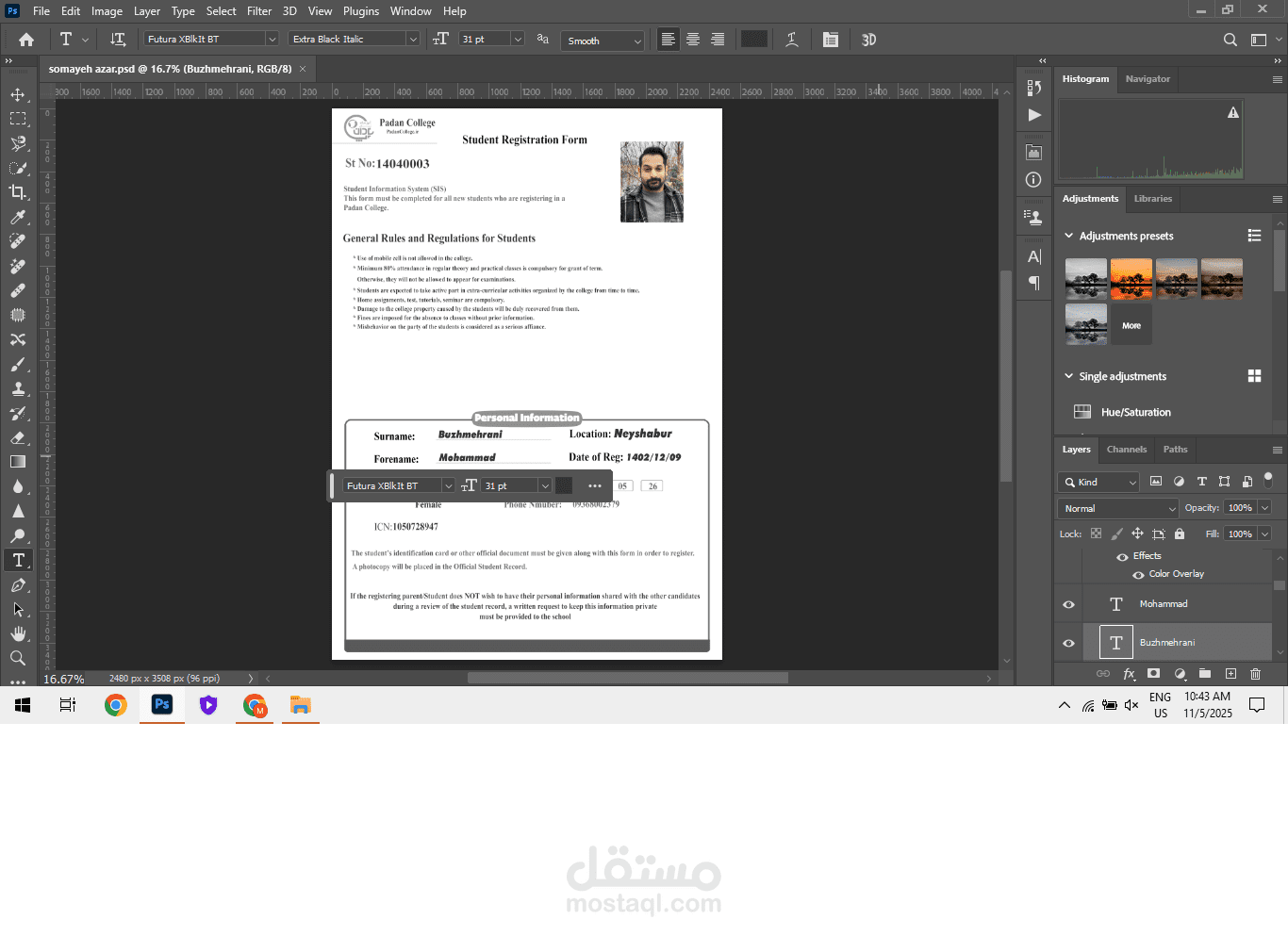Select the Eraser tool
Image resolution: width=1288 pixels, height=936 pixels.
[18, 437]
